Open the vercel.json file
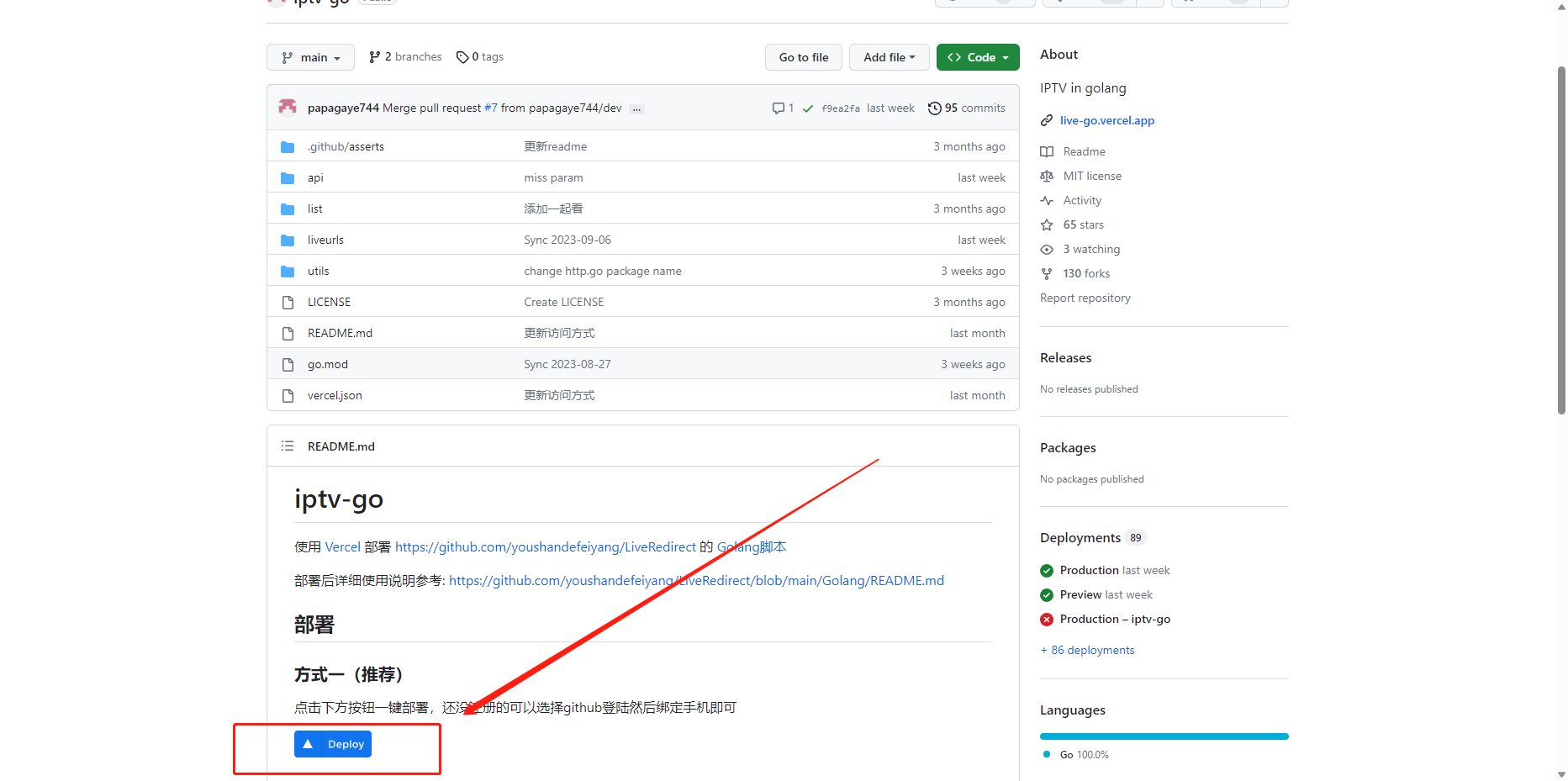The image size is (1568, 781). 335,395
